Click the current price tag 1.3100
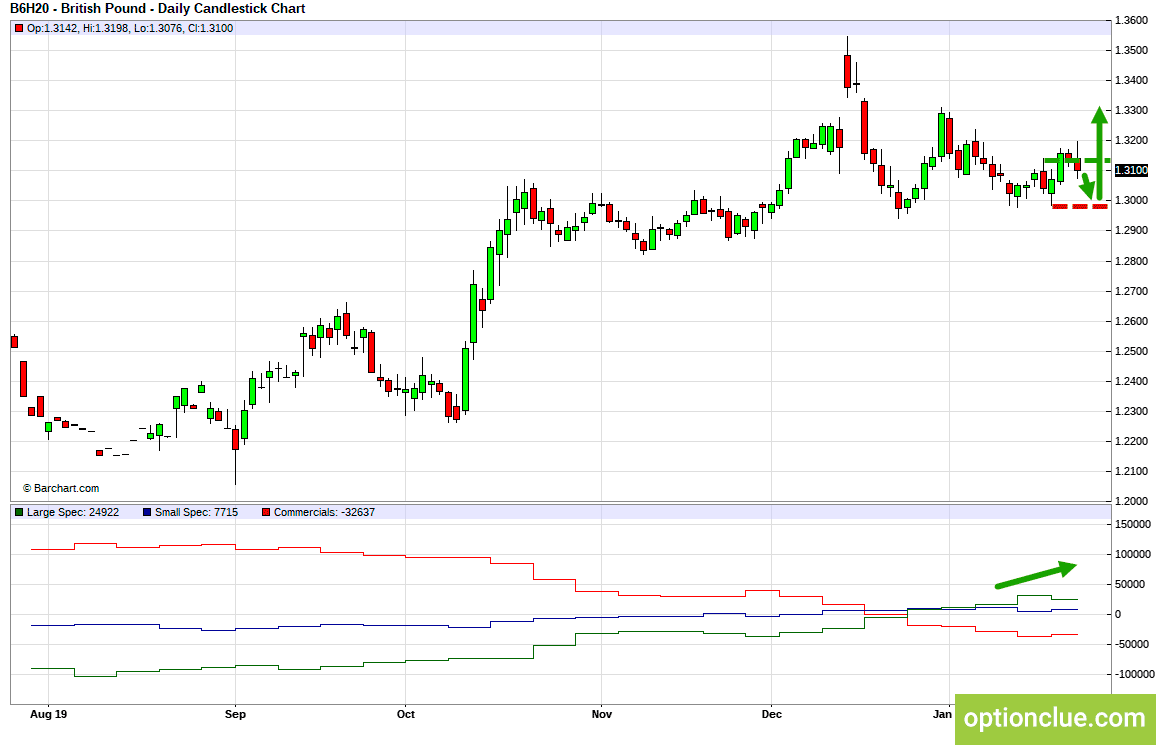This screenshot has width=1156, height=745. click(1131, 170)
